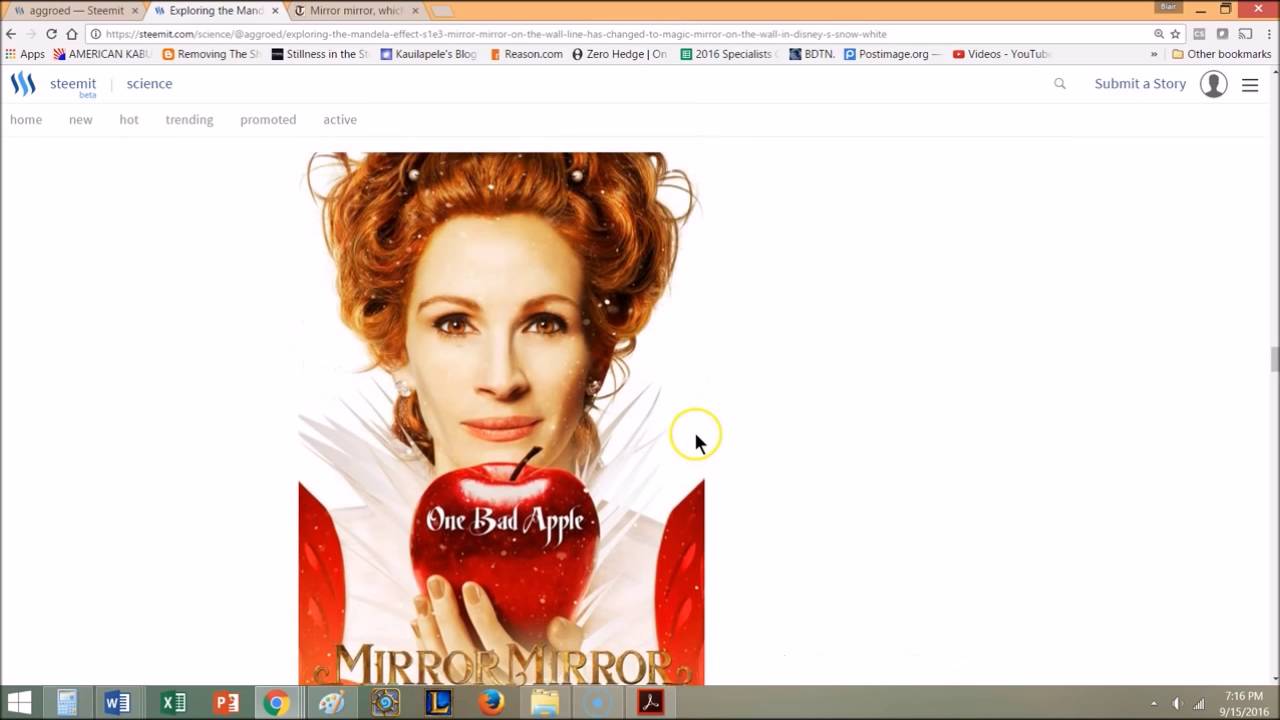This screenshot has height=720, width=1280.
Task: Expand the bookmarks overflow chevron
Action: (x=1154, y=54)
